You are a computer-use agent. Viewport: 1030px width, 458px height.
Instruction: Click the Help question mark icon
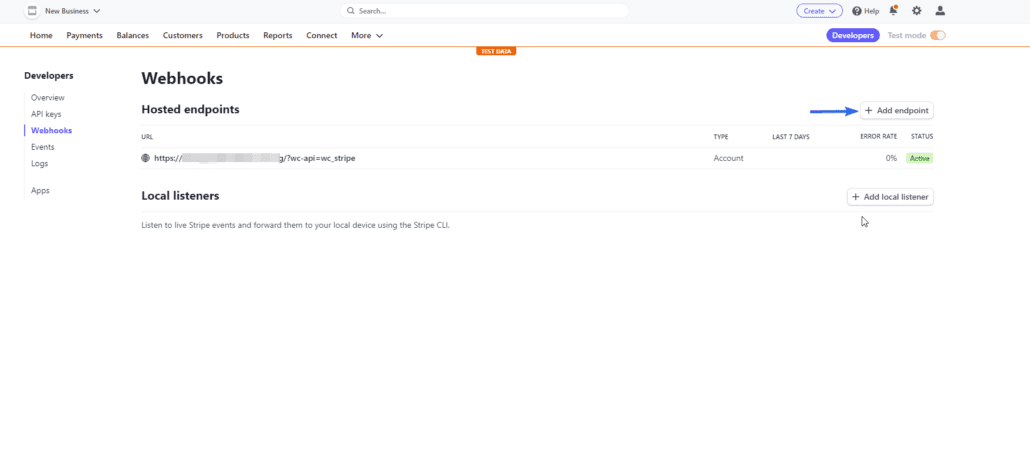click(857, 11)
